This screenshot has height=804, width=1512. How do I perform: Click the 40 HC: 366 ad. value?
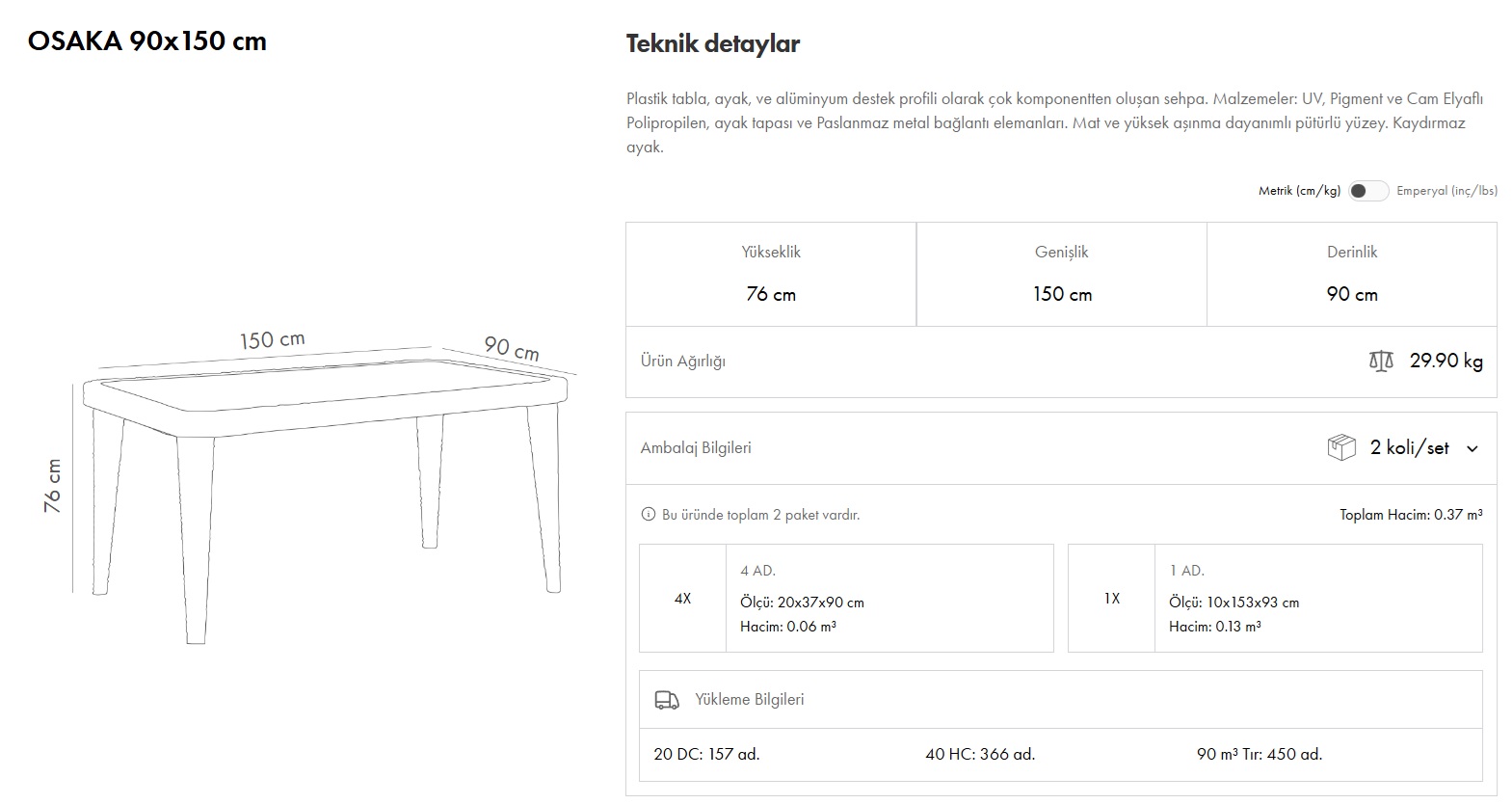(x=980, y=754)
